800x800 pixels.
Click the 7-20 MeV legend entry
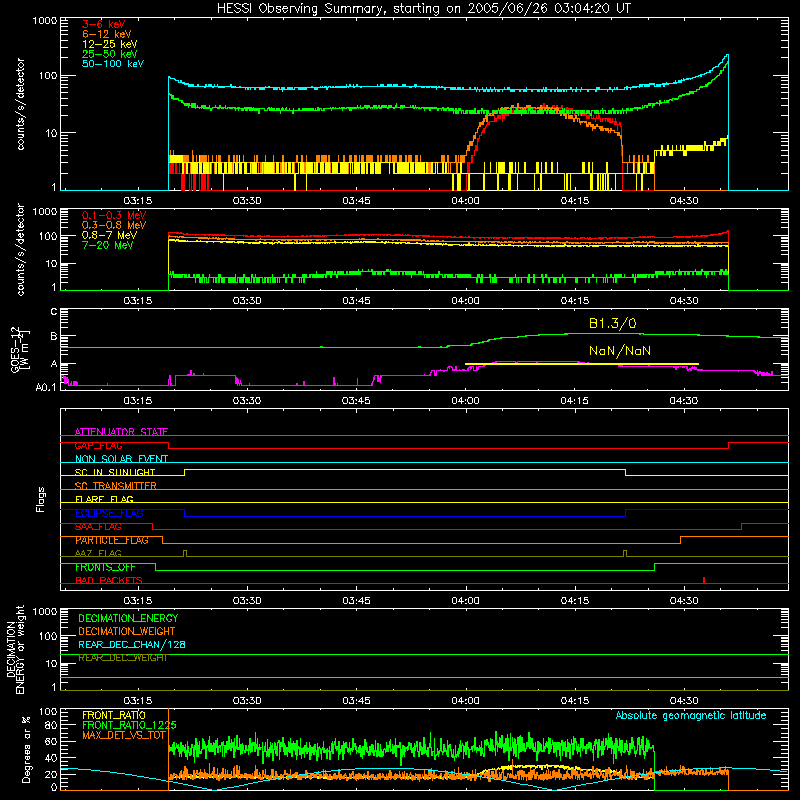[108, 245]
